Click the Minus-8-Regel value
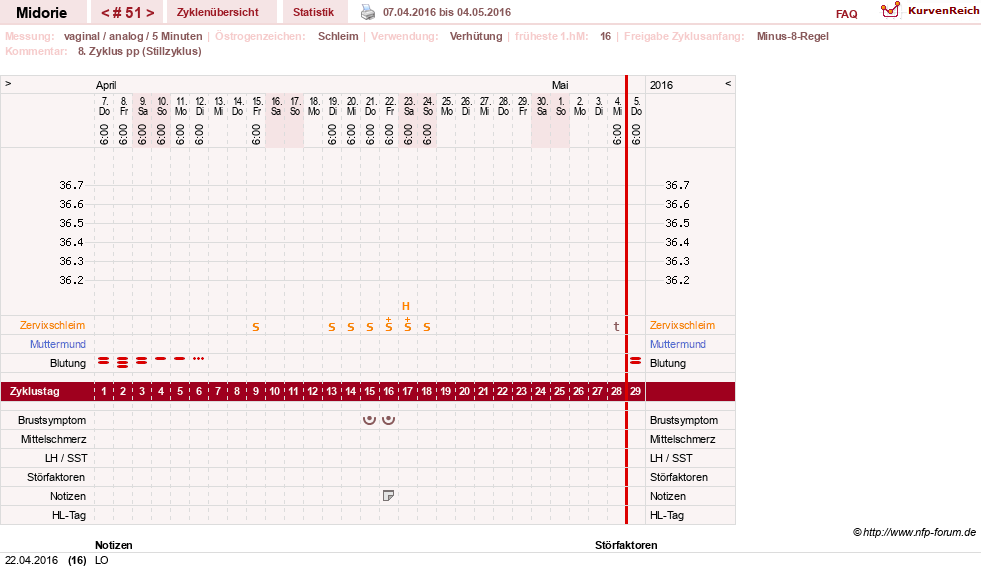The image size is (981, 584). coord(793,36)
